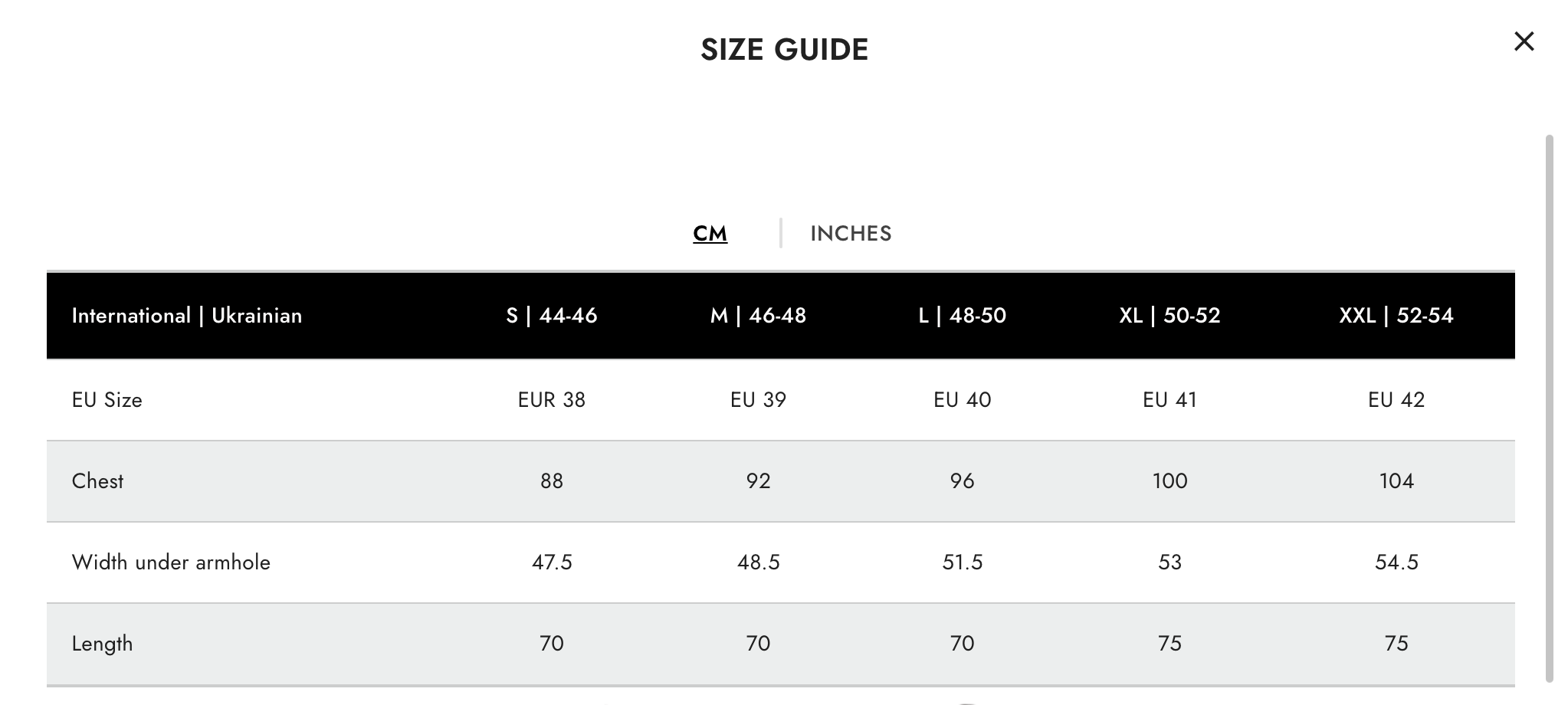Close the size guide with the X icon
This screenshot has width=1568, height=705.
1524,41
